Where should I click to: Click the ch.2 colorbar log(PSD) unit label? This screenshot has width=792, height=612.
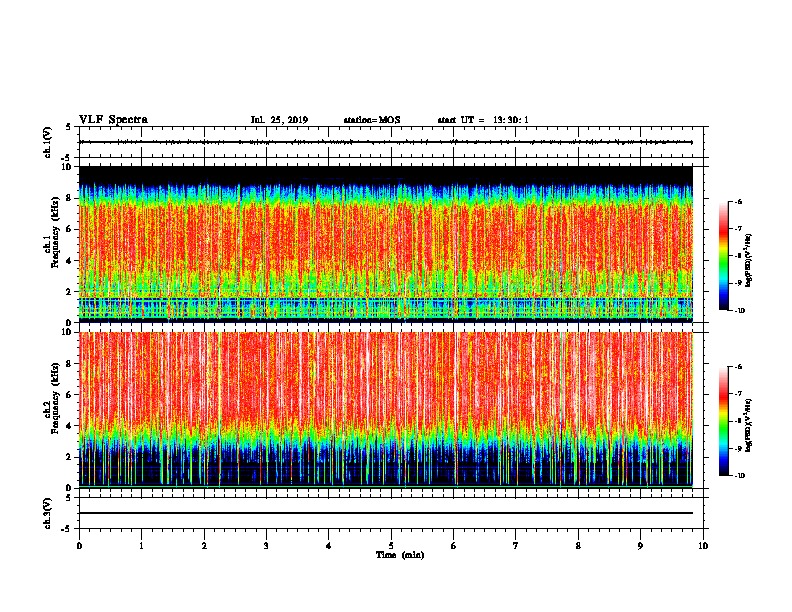[x=749, y=425]
